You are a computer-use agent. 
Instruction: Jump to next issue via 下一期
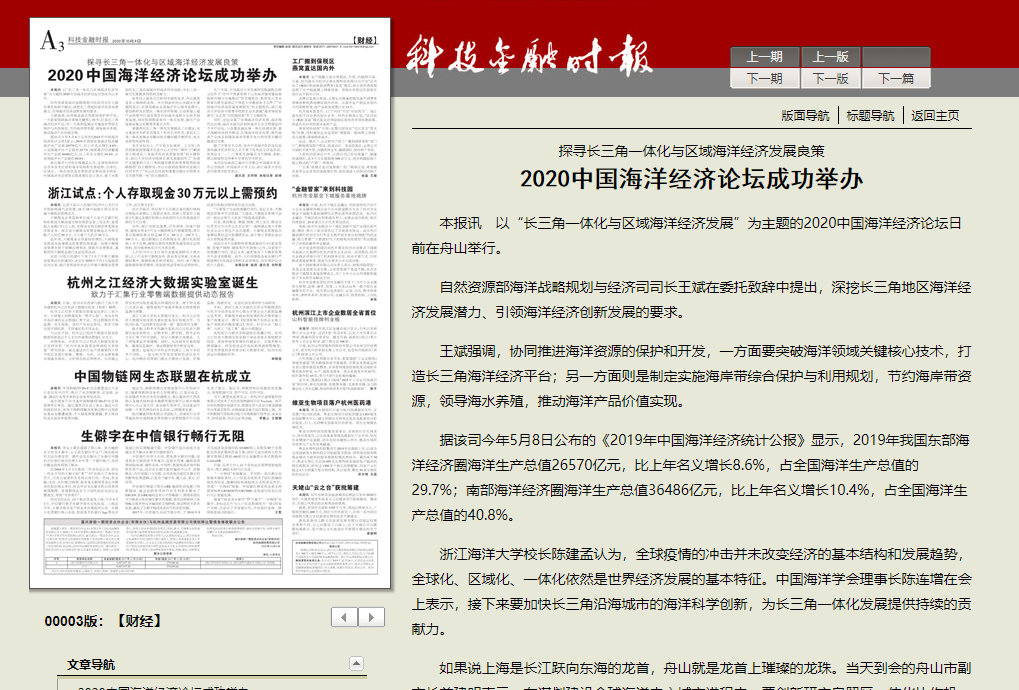point(764,79)
